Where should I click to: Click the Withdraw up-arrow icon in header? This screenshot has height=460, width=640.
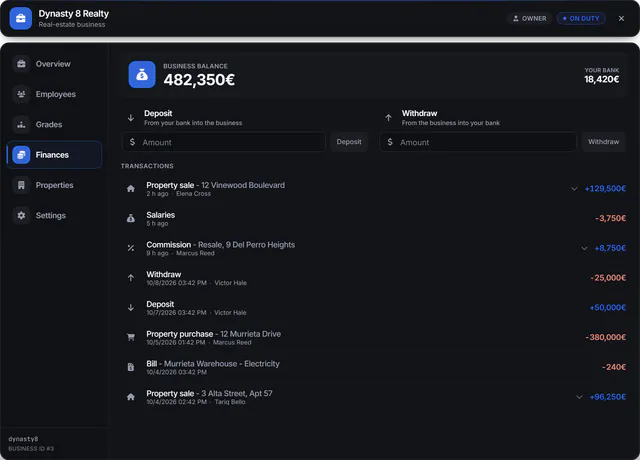click(x=388, y=118)
